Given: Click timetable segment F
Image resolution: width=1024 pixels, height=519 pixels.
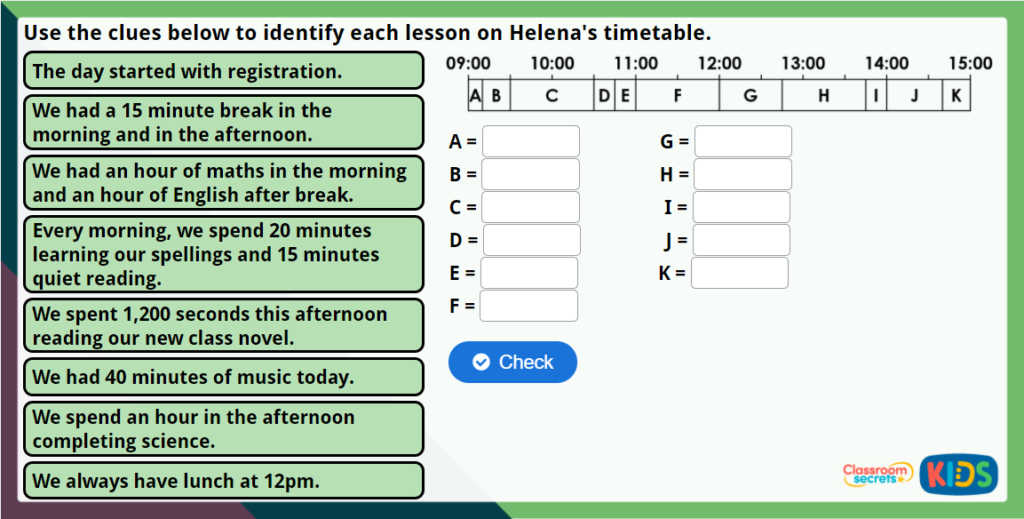Looking at the screenshot, I should (x=677, y=96).
